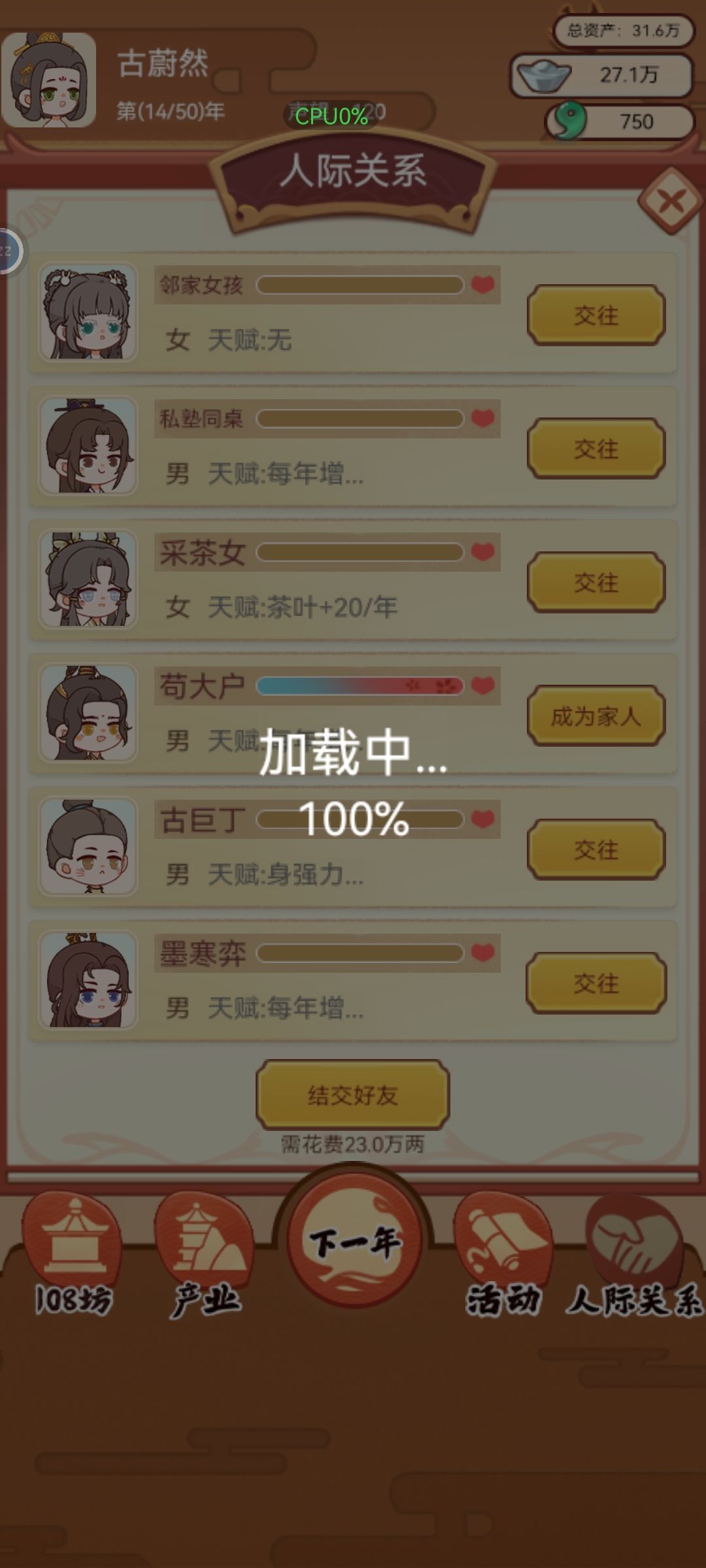
Task: Close the 人际关系 panel
Action: pyautogui.click(x=671, y=201)
